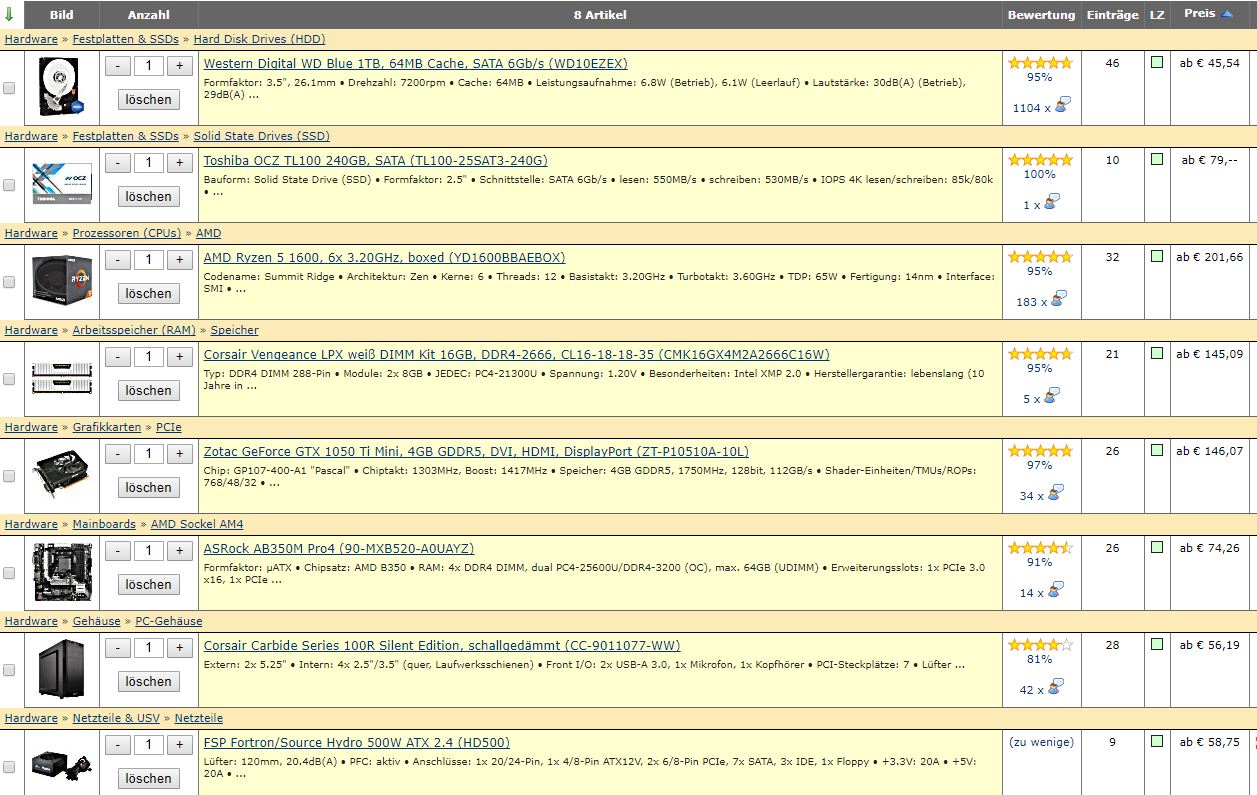Click star rating of AMD Ryzen 5 1600
Image resolution: width=1257 pixels, height=795 pixels.
click(1040, 257)
